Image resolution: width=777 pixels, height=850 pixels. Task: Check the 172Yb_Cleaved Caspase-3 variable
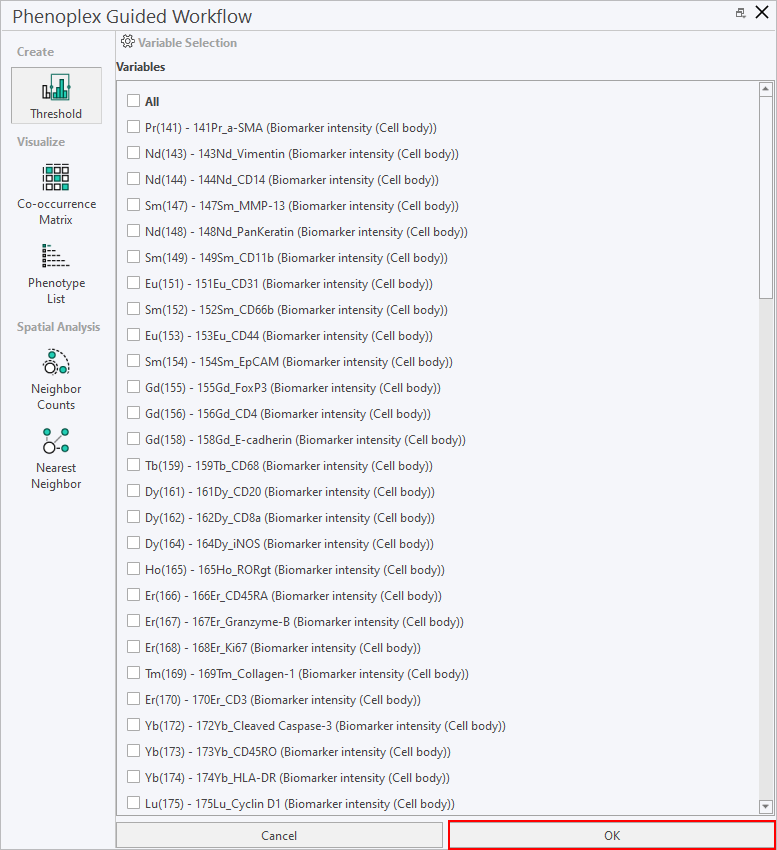(x=133, y=725)
